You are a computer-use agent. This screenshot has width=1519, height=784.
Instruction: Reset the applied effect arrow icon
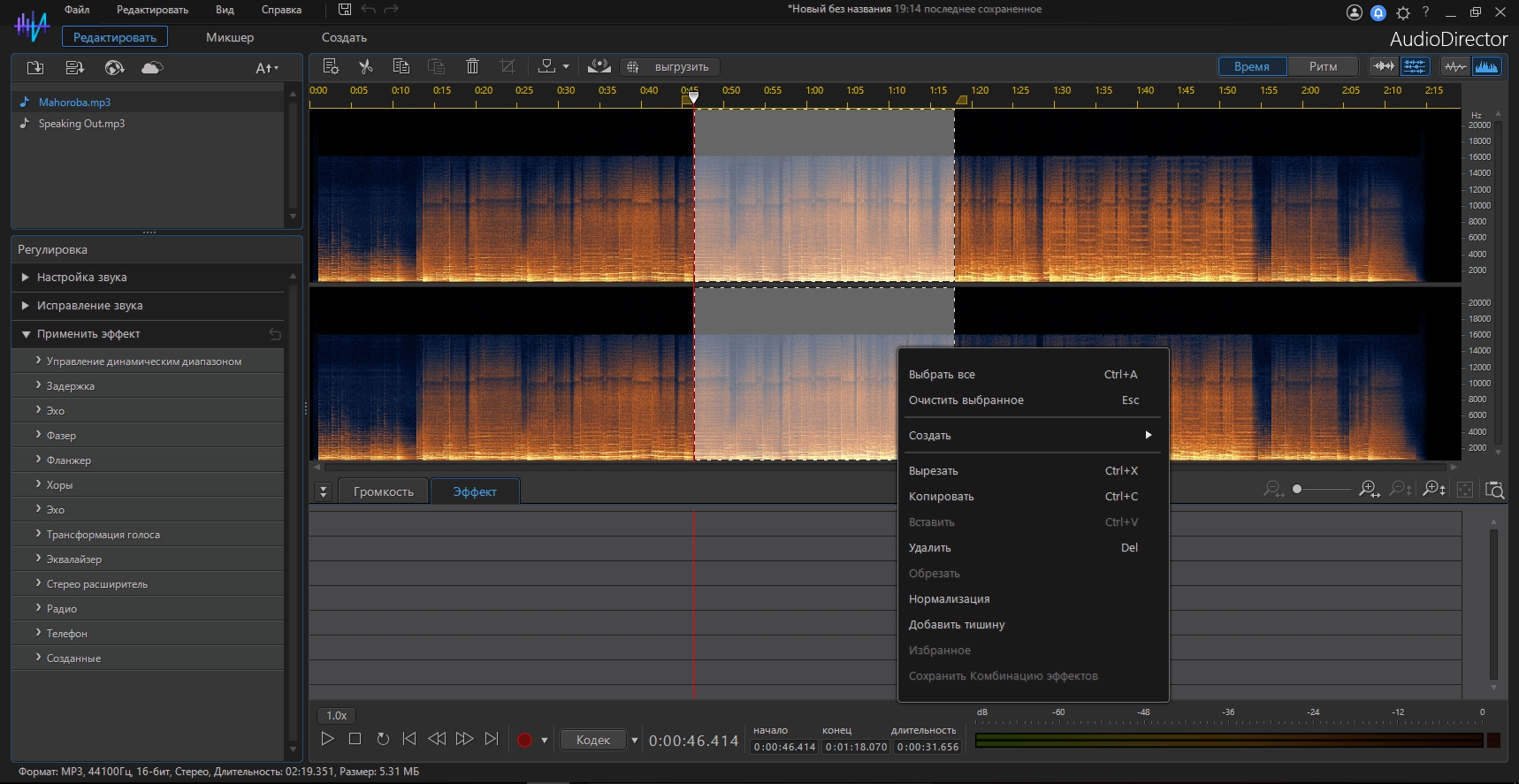click(x=275, y=334)
